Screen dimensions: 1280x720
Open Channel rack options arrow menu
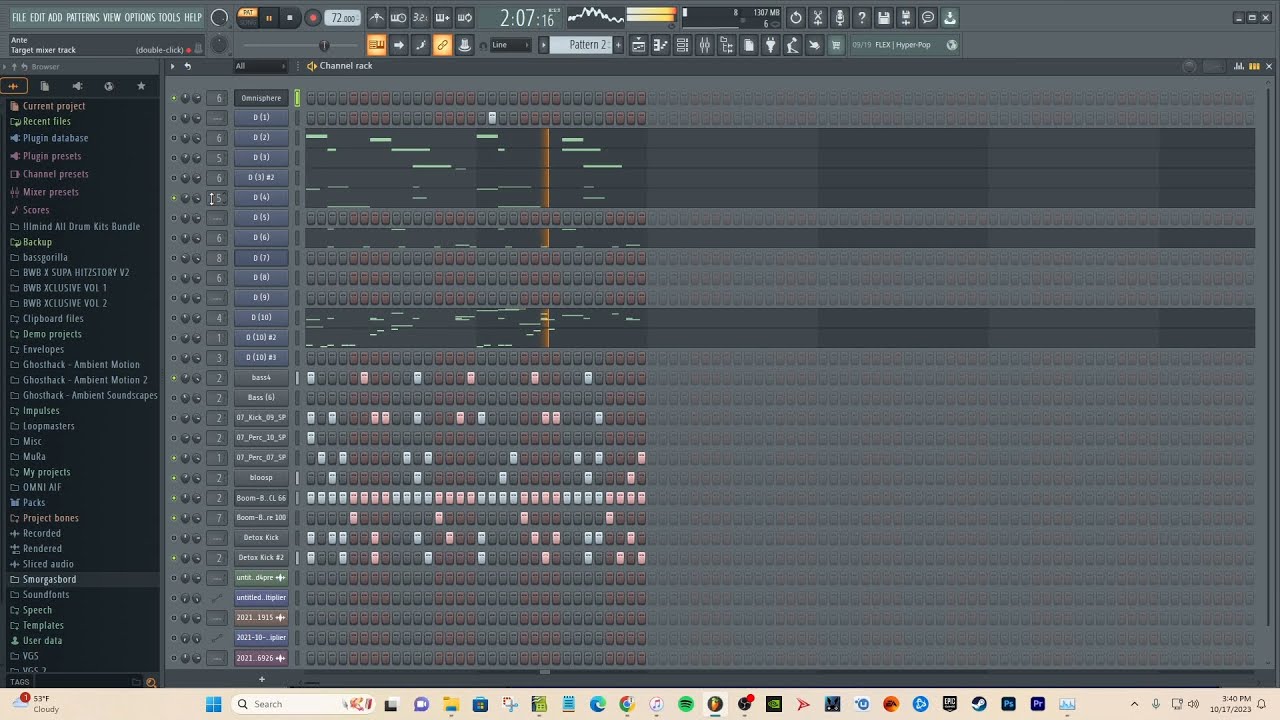pyautogui.click(x=172, y=66)
